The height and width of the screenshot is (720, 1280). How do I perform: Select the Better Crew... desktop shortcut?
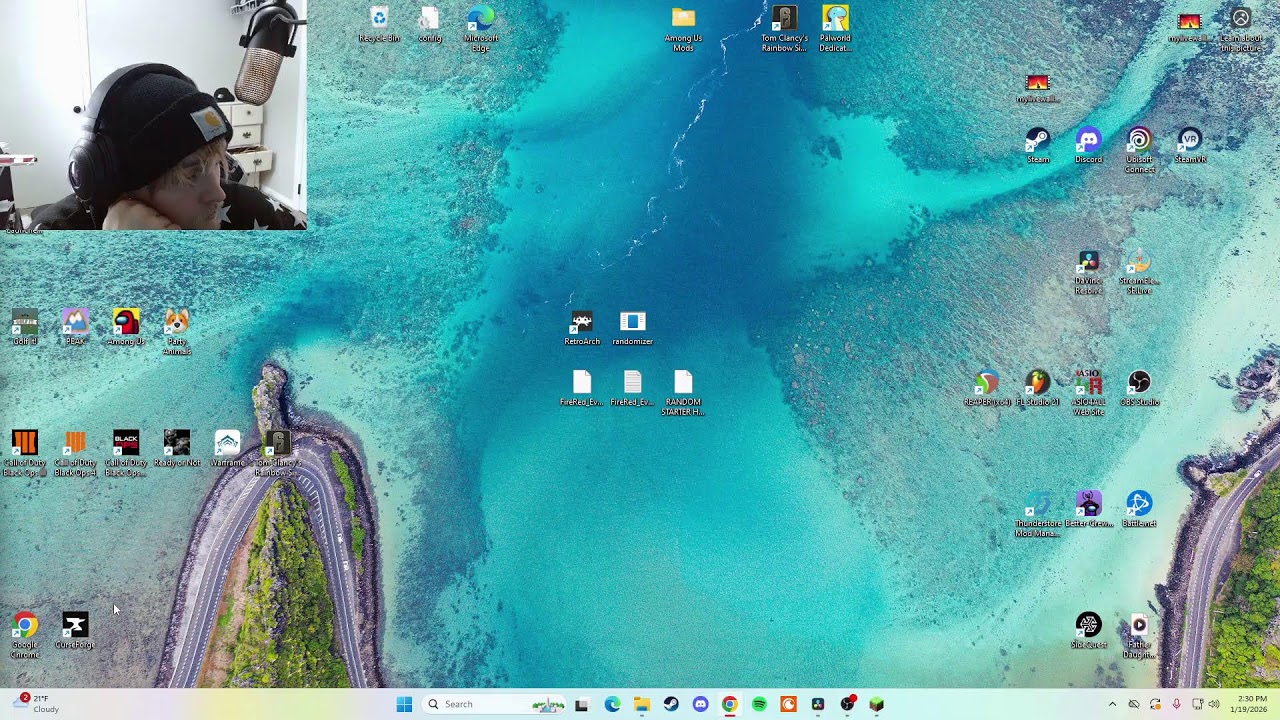(1088, 510)
